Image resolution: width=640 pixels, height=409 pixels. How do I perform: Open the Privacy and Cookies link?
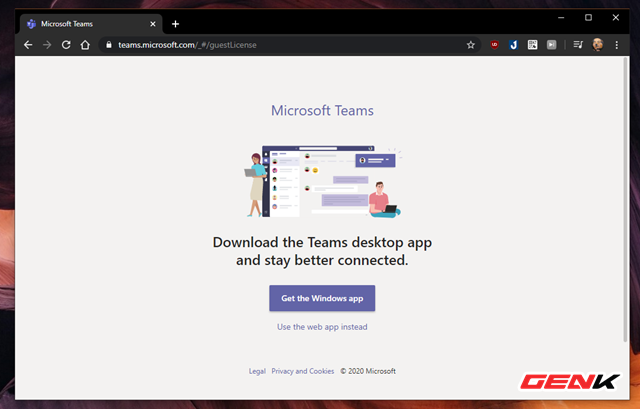(x=302, y=371)
